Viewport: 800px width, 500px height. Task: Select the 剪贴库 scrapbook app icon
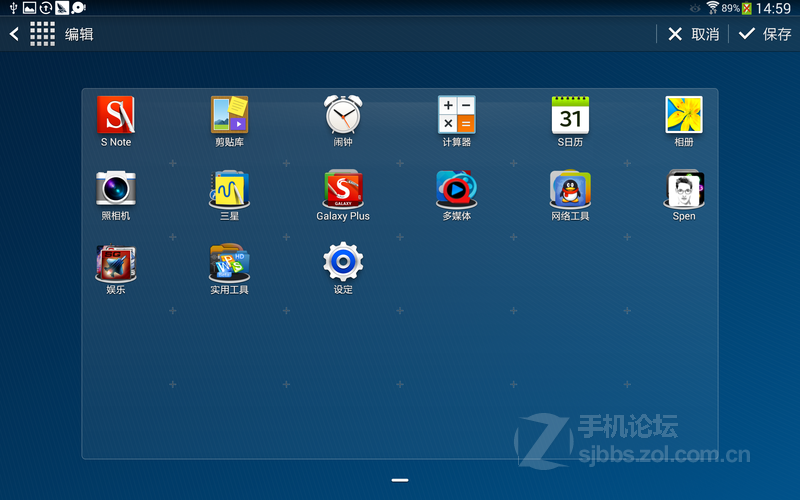tap(230, 115)
